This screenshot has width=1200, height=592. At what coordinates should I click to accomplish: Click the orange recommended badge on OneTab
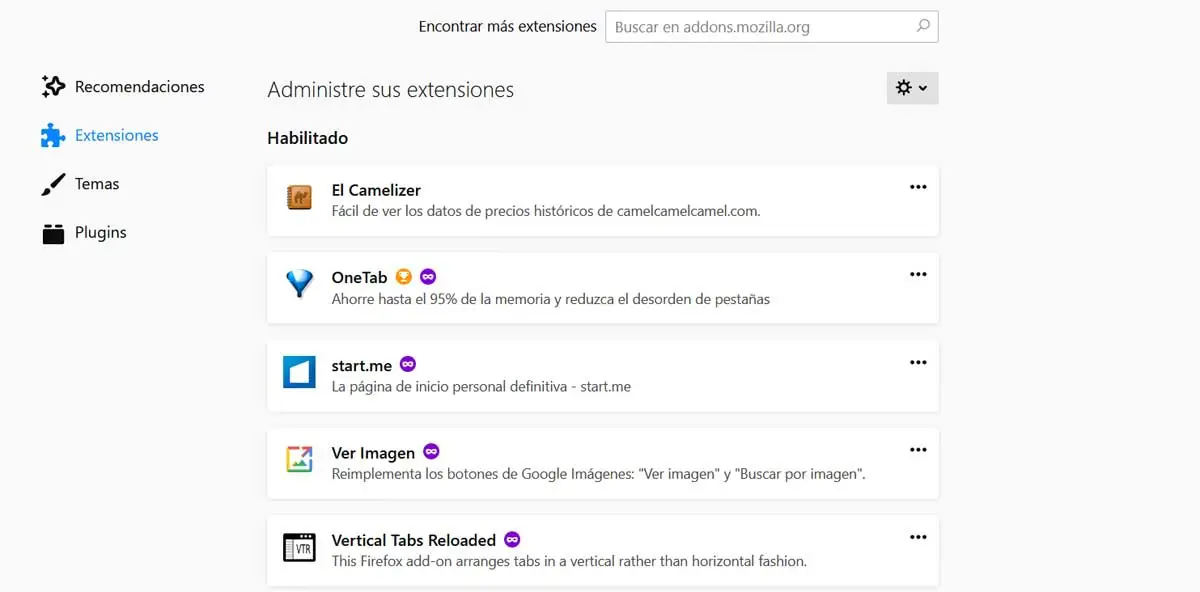[x=403, y=277]
